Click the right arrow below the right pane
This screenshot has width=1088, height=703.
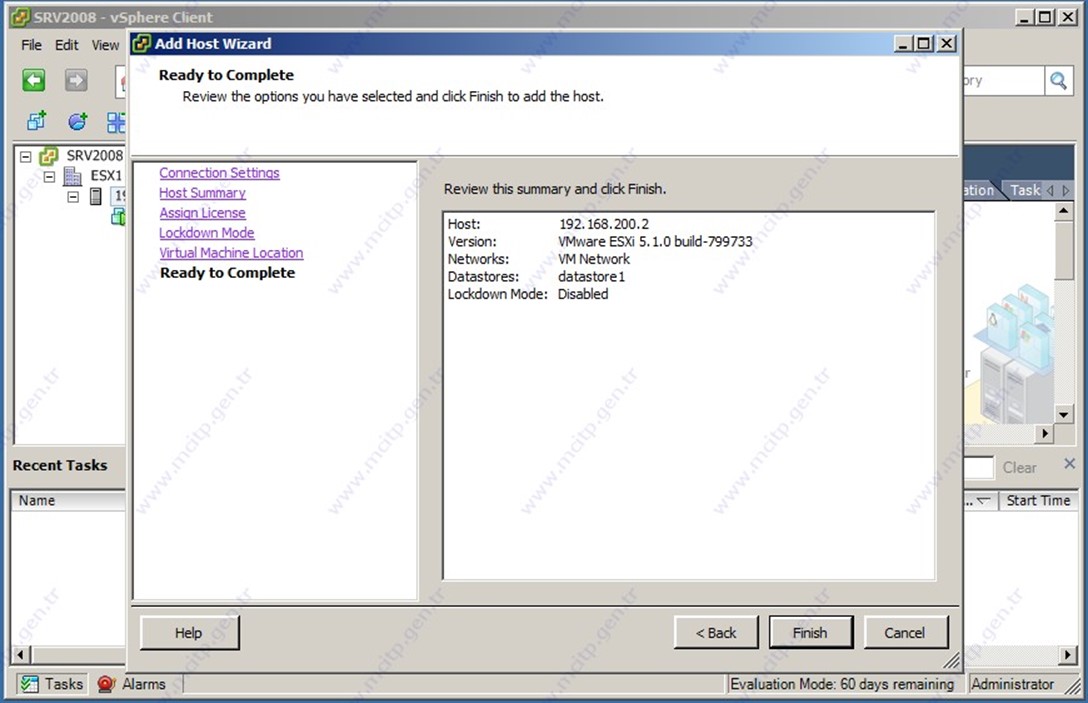pyautogui.click(x=1044, y=434)
